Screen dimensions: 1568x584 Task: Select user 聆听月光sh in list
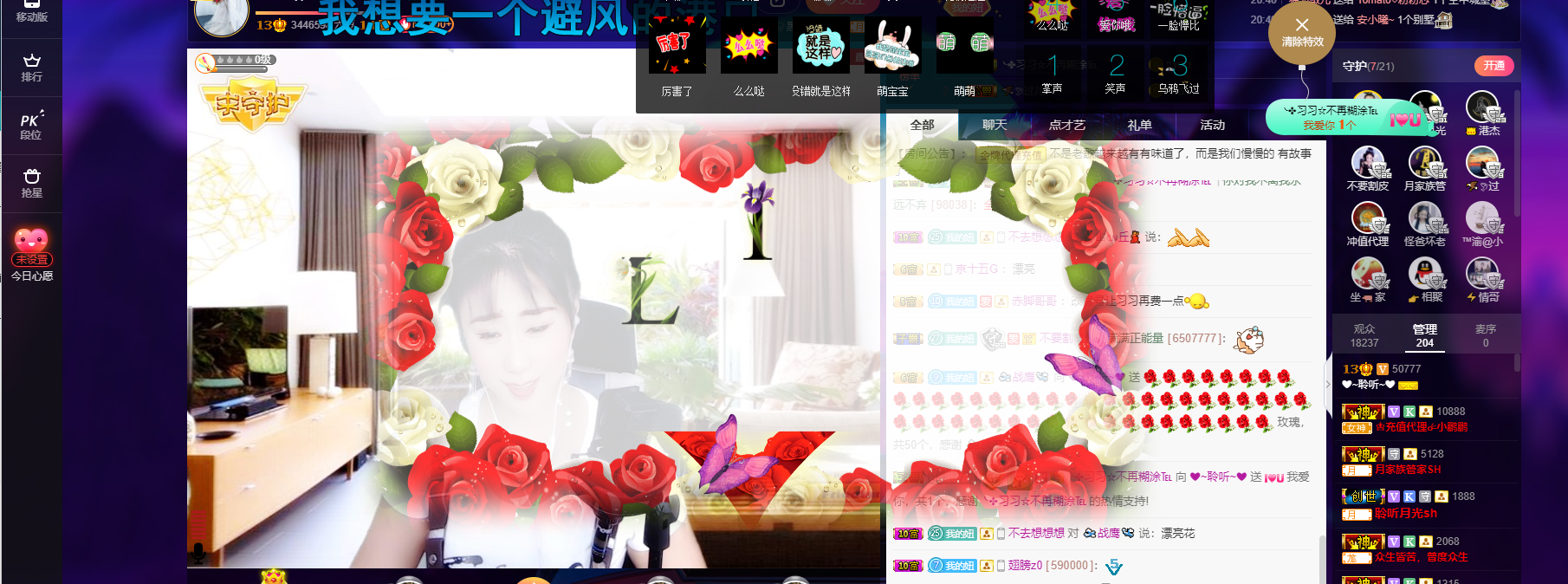(1406, 513)
